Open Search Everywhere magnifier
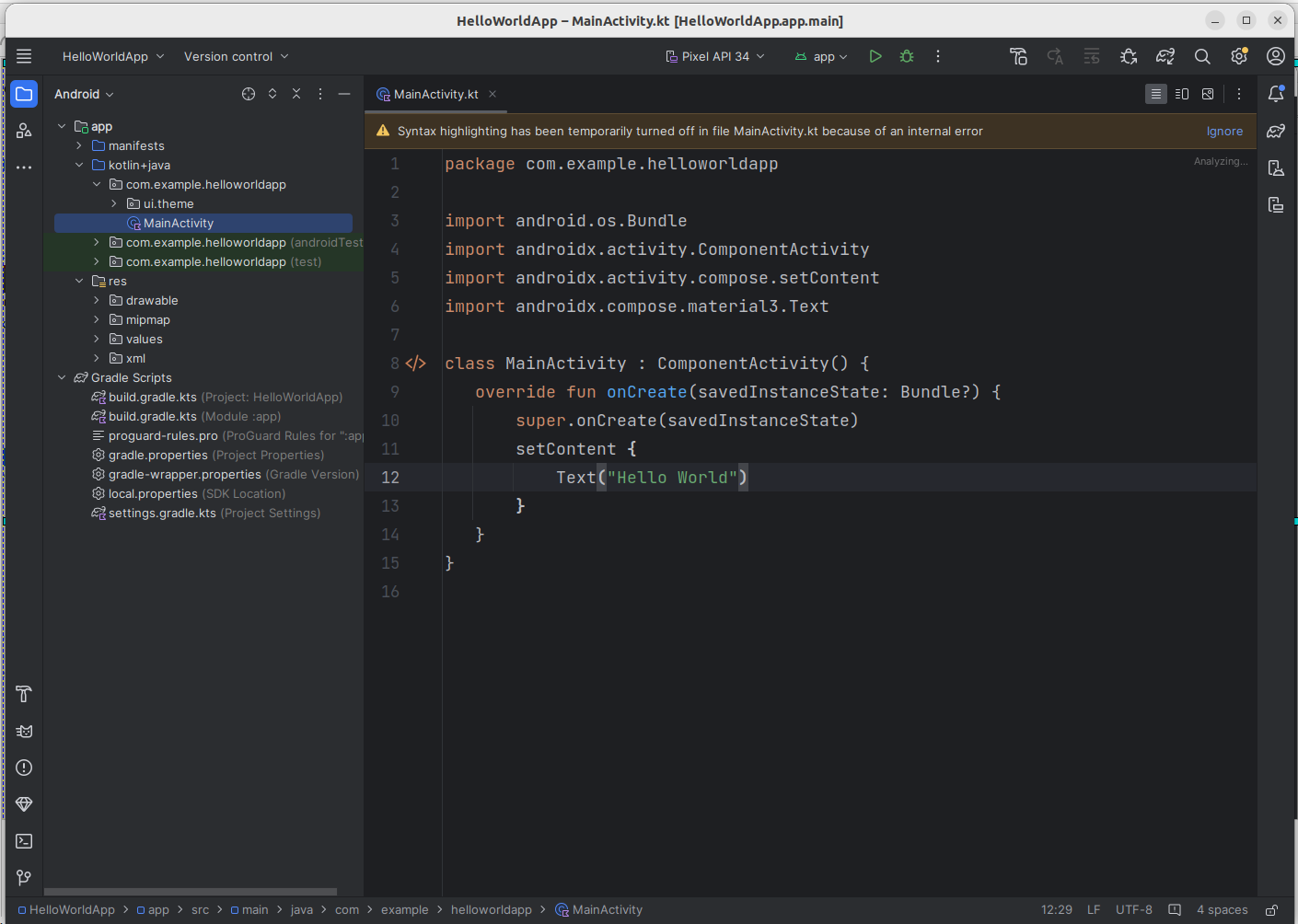 pos(1202,56)
